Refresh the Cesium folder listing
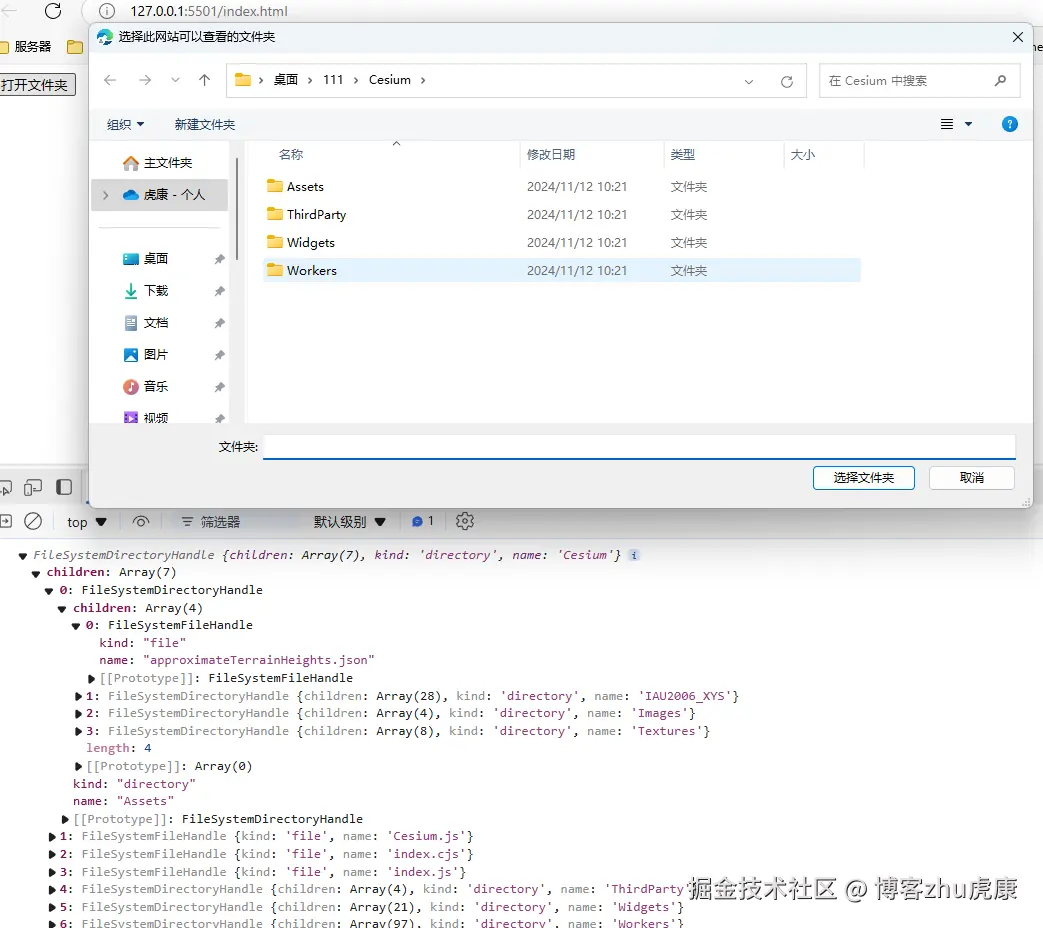The image size is (1043, 928). point(787,81)
